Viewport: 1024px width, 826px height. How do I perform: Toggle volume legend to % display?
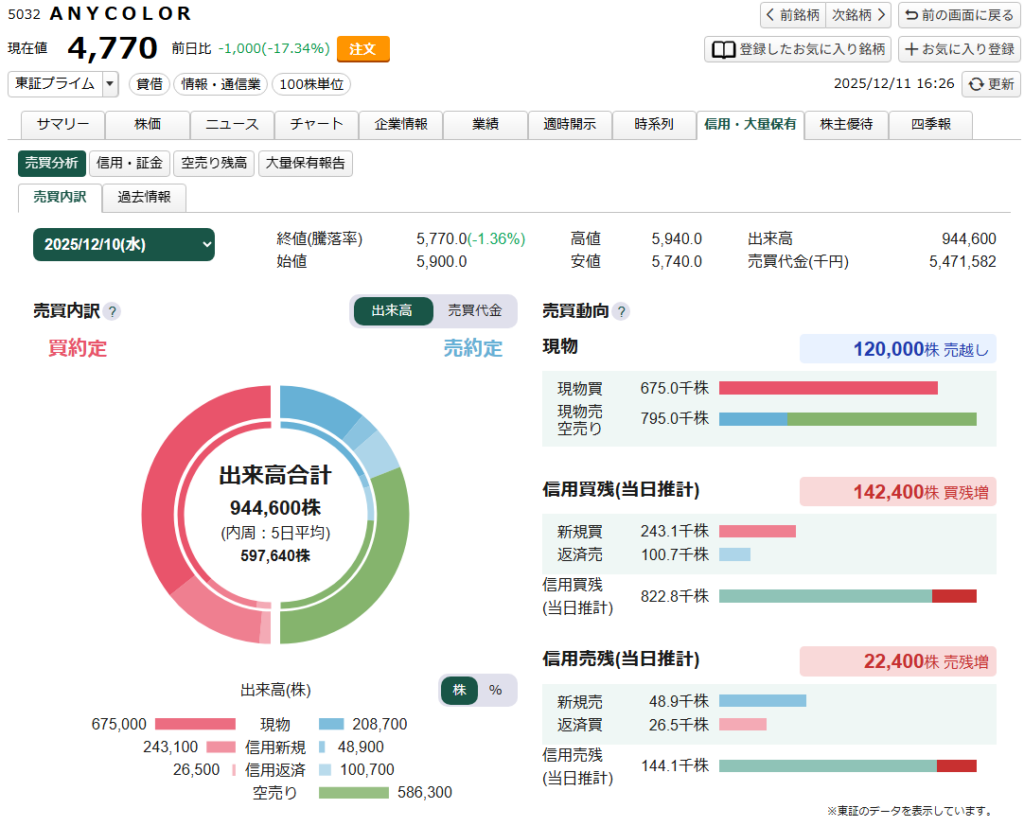tap(495, 690)
